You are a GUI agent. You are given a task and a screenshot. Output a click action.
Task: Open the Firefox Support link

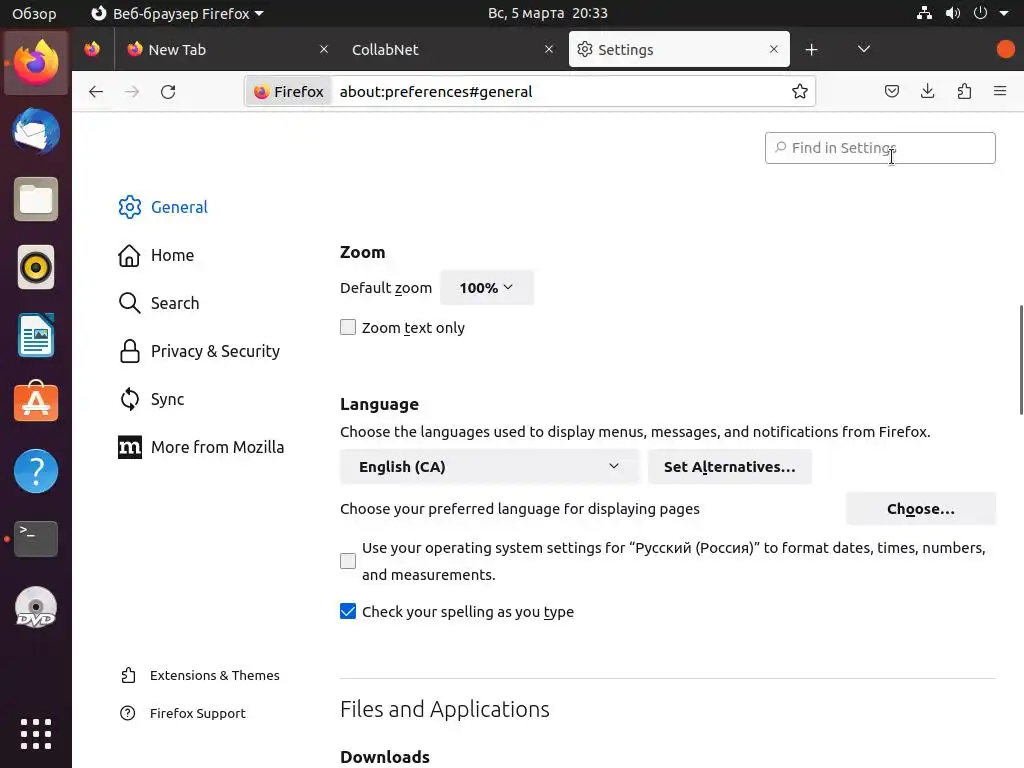coord(197,713)
